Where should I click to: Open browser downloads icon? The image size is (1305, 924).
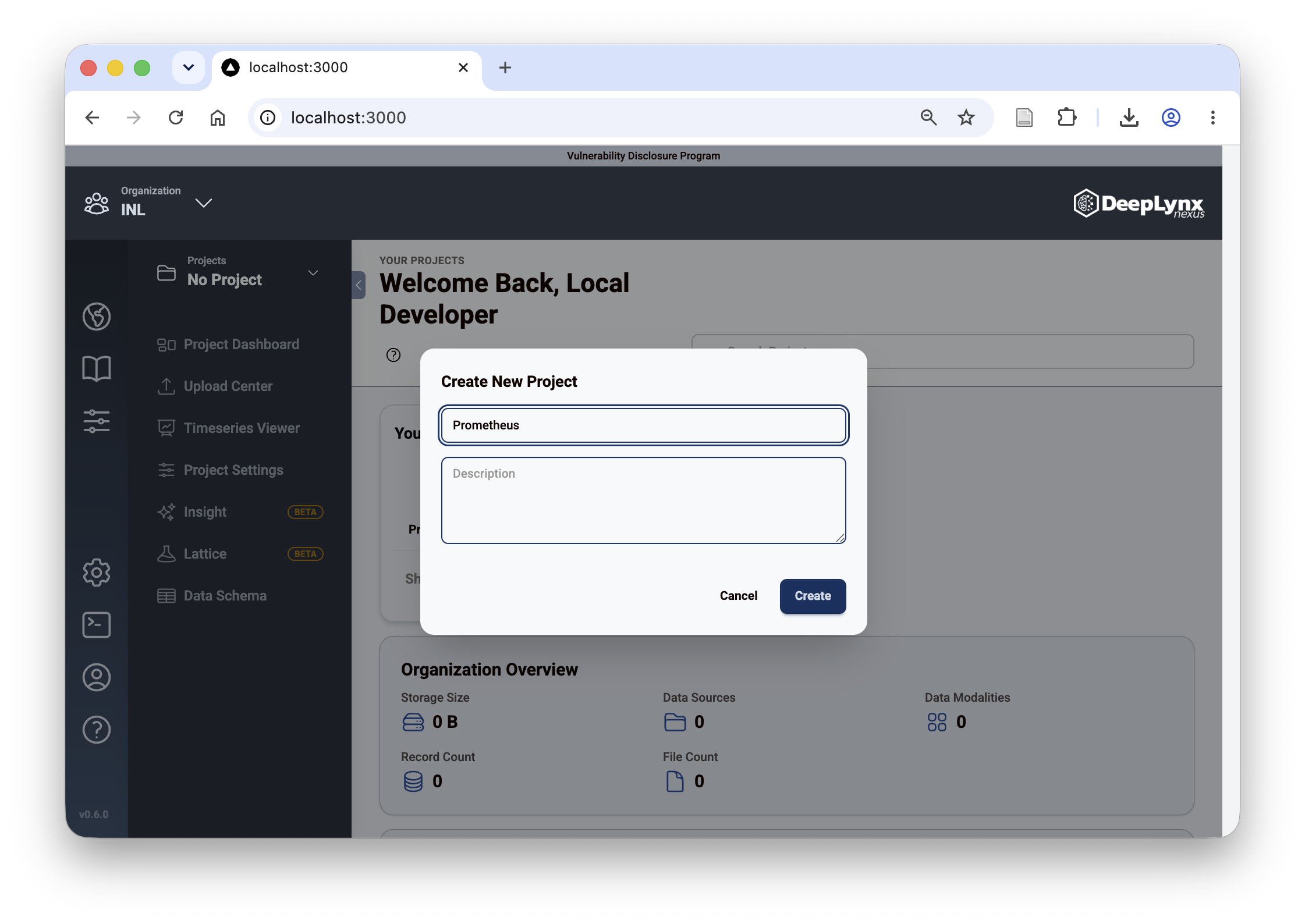pyautogui.click(x=1129, y=118)
